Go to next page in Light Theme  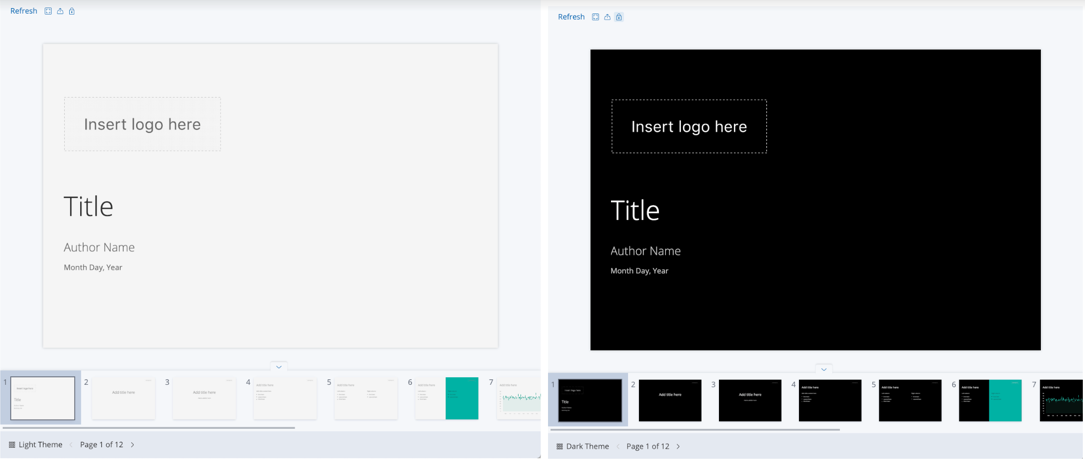click(132, 445)
